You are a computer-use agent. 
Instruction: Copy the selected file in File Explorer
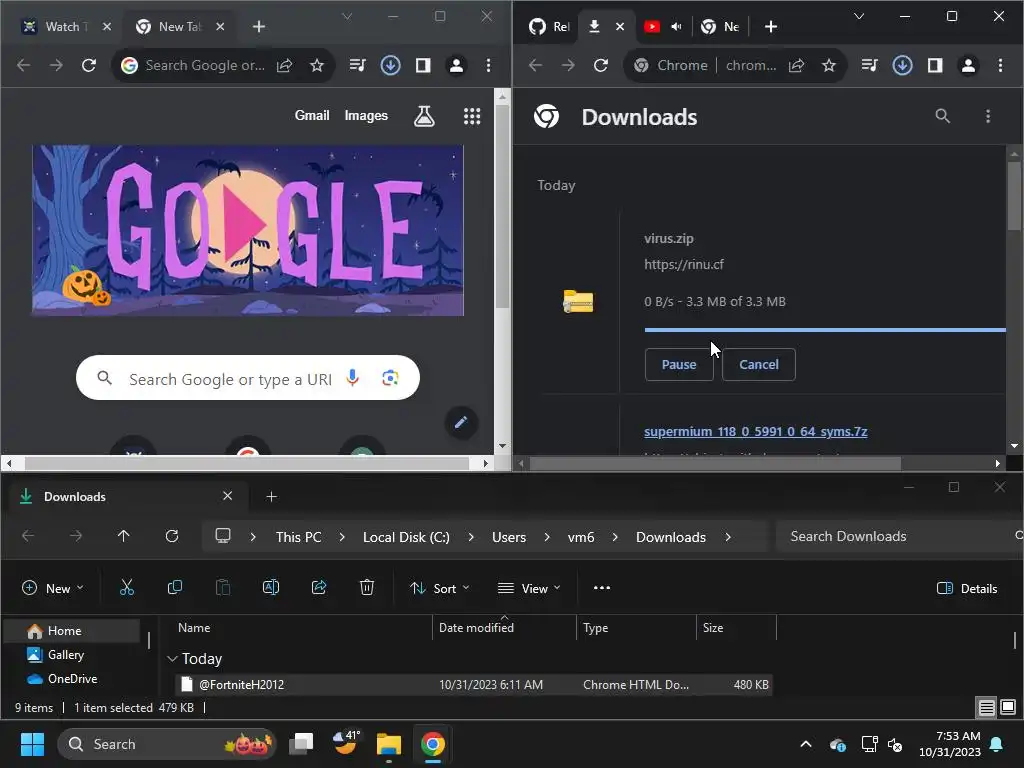174,588
